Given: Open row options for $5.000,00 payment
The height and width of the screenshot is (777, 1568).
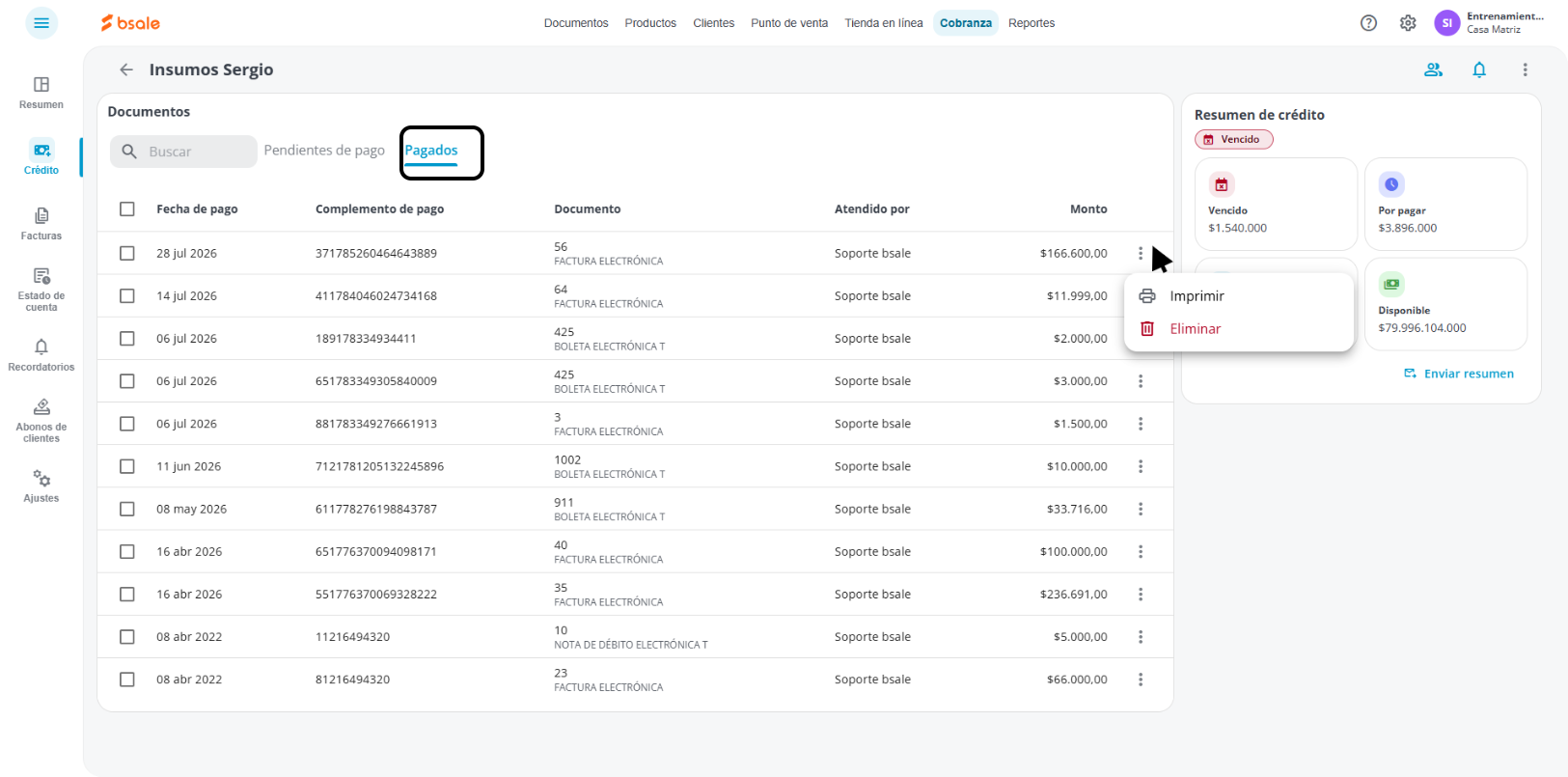Looking at the screenshot, I should pos(1141,637).
